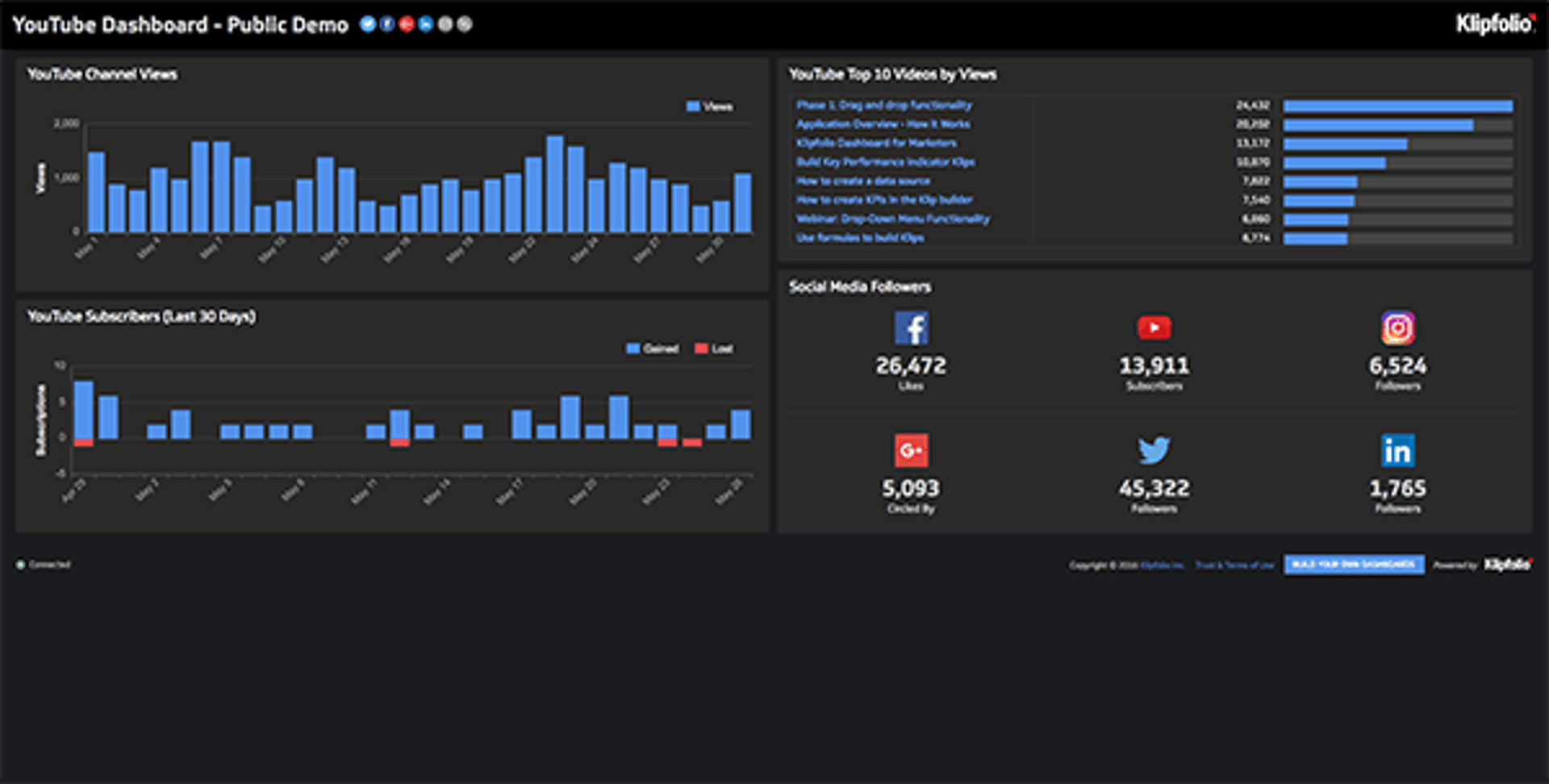Viewport: 1549px width, 784px height.
Task: Click the blue Build Your Own Dashboards button
Action: (1354, 565)
